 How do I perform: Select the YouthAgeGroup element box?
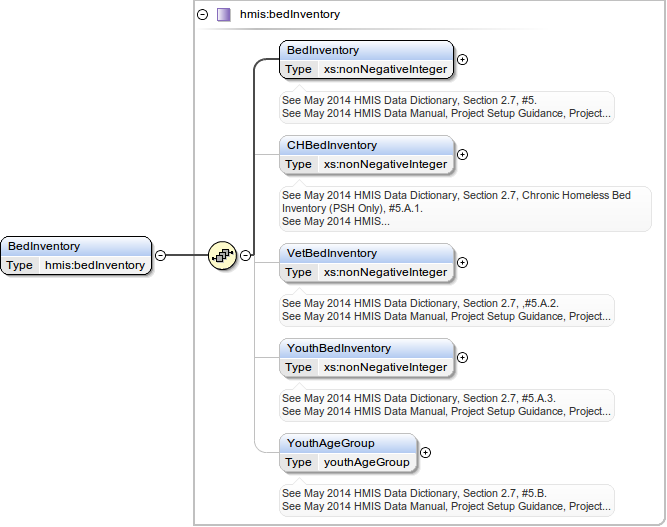tap(348, 443)
